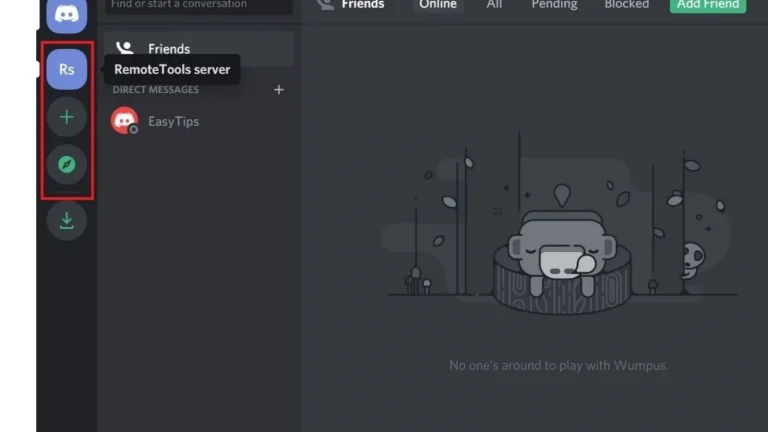This screenshot has width=768, height=432.
Task: Switch to the All friends tab
Action: click(494, 5)
